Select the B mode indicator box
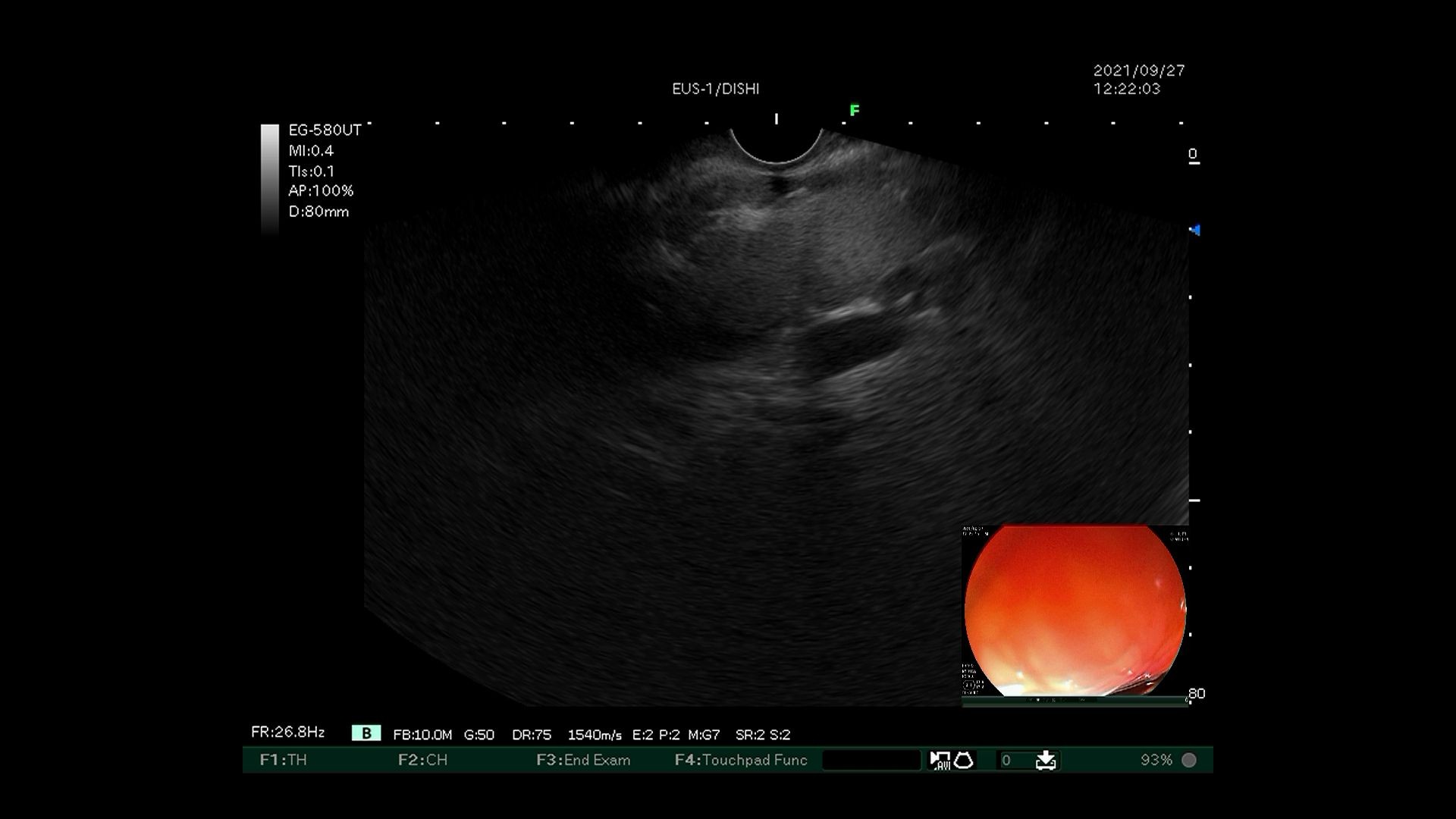 click(366, 733)
